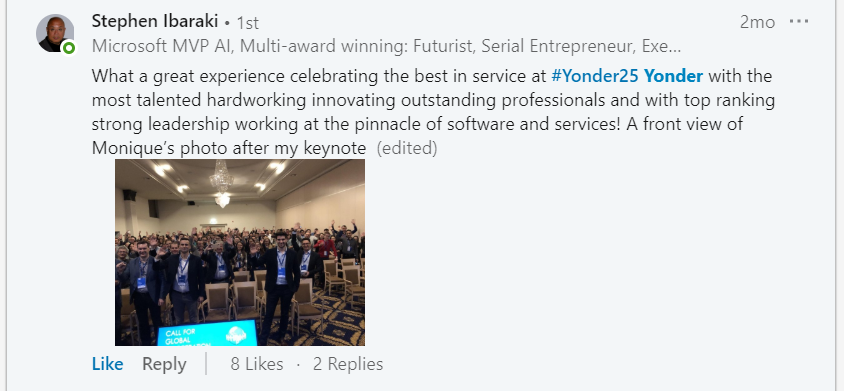The height and width of the screenshot is (391, 844).
Task: Open the three-dot comment options menu
Action: coord(799,22)
